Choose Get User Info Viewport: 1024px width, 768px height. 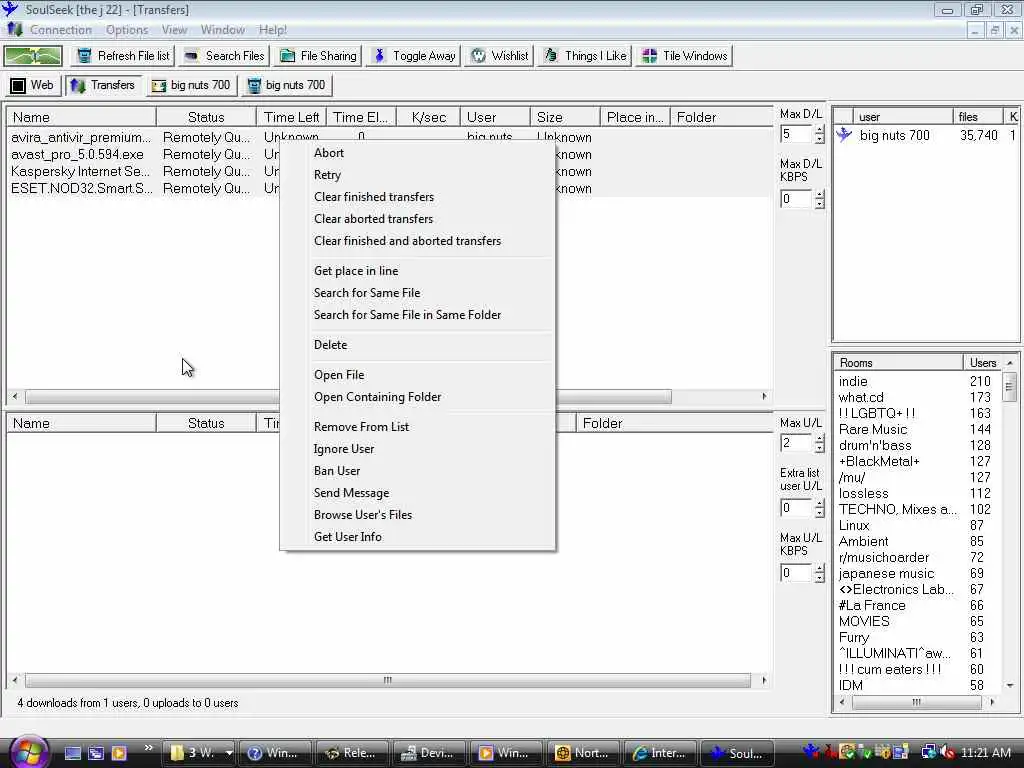click(x=417, y=537)
